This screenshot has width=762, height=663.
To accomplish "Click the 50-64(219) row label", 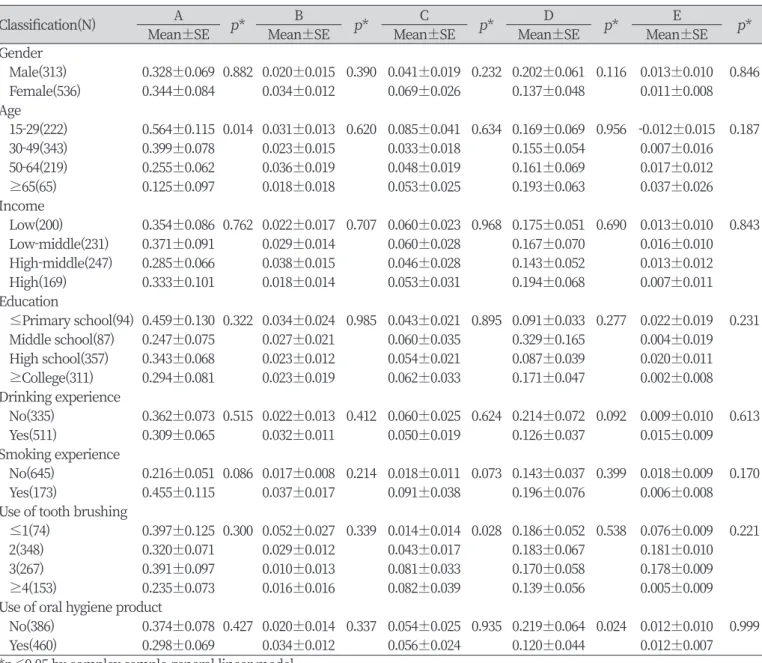I will pos(38,167).
